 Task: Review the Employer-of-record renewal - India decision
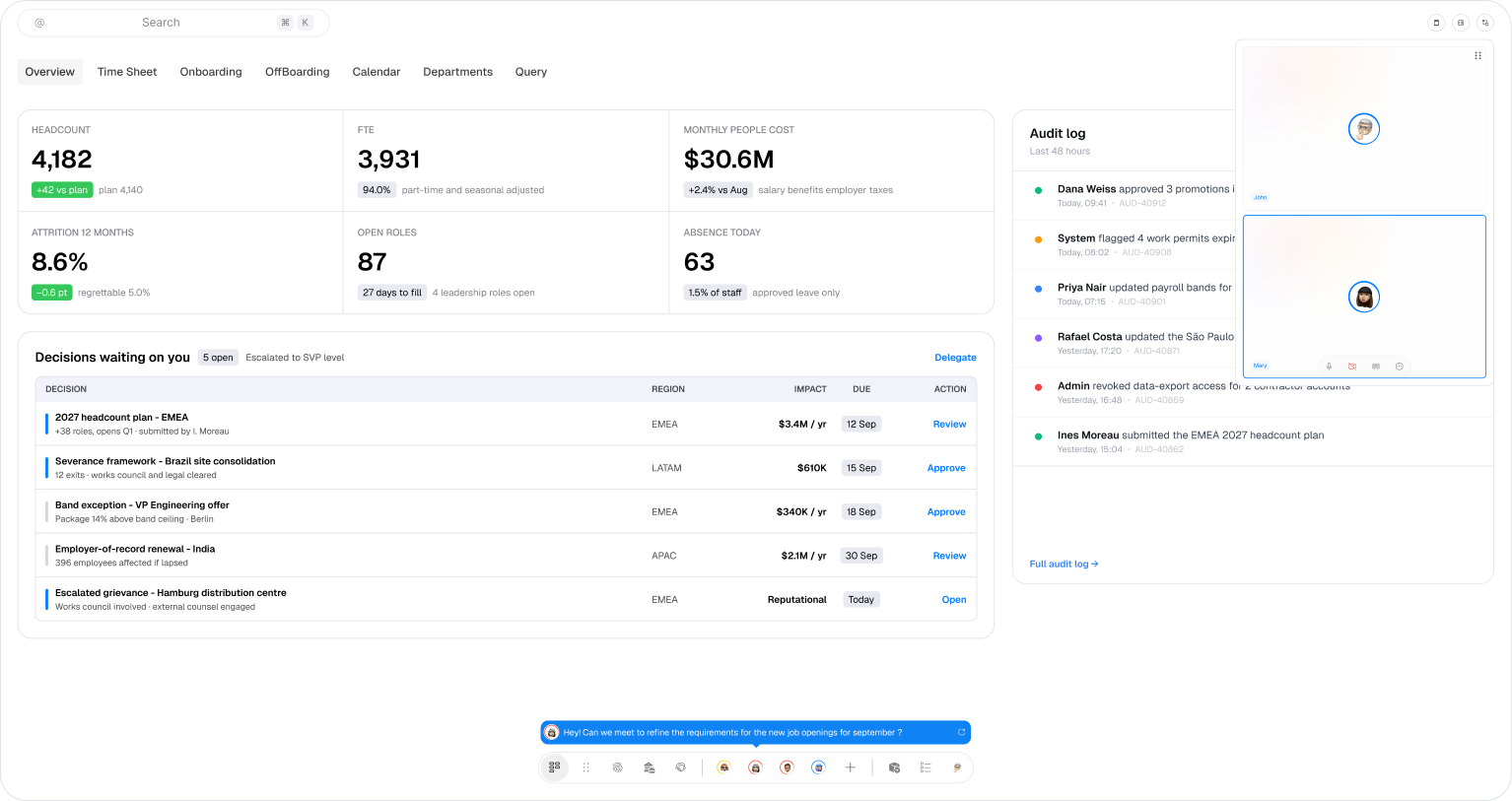tap(949, 556)
